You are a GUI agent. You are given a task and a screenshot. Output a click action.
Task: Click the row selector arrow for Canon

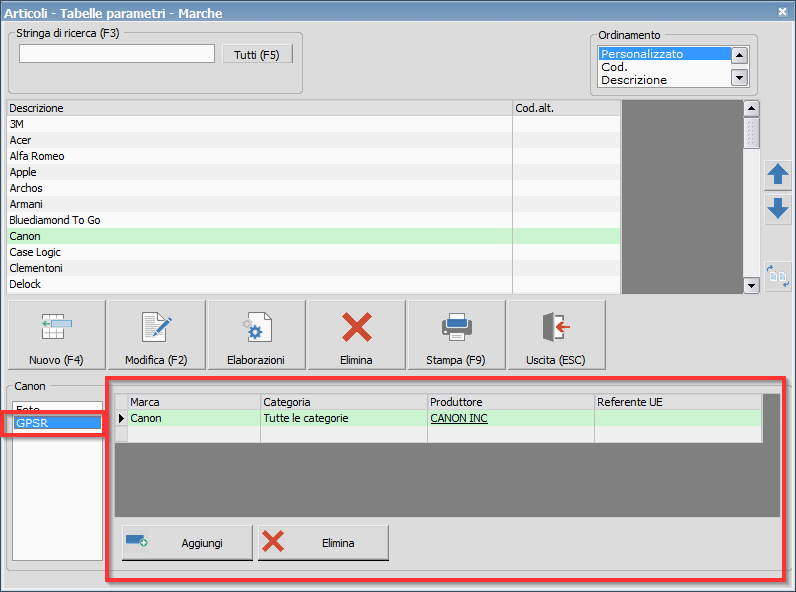(x=121, y=418)
